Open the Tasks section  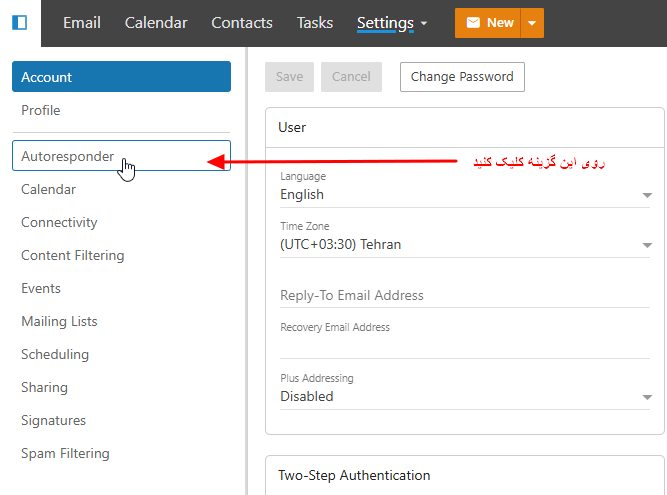pos(315,23)
